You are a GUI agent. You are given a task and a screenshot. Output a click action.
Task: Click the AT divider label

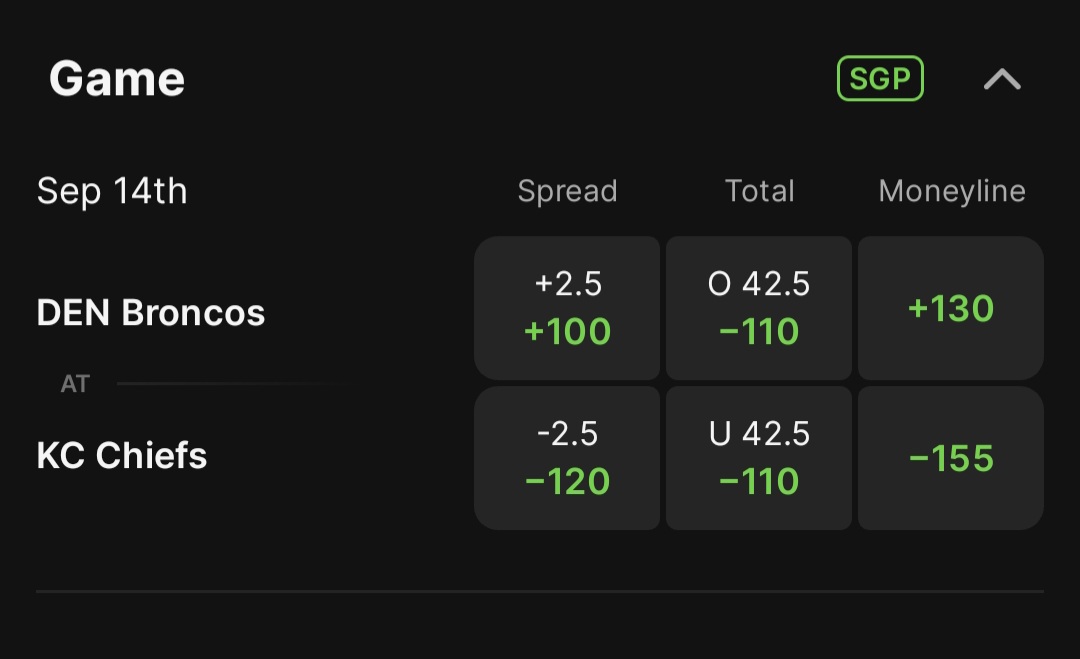pyautogui.click(x=75, y=384)
